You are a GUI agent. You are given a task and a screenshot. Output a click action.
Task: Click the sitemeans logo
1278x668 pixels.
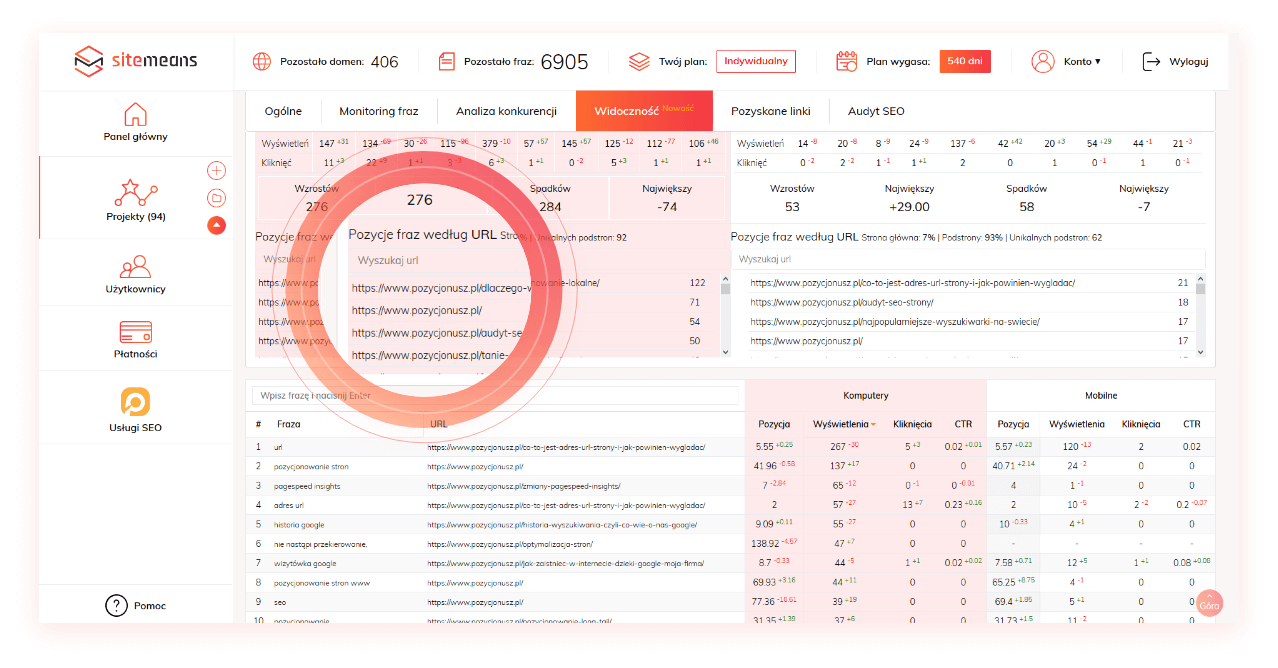136,61
